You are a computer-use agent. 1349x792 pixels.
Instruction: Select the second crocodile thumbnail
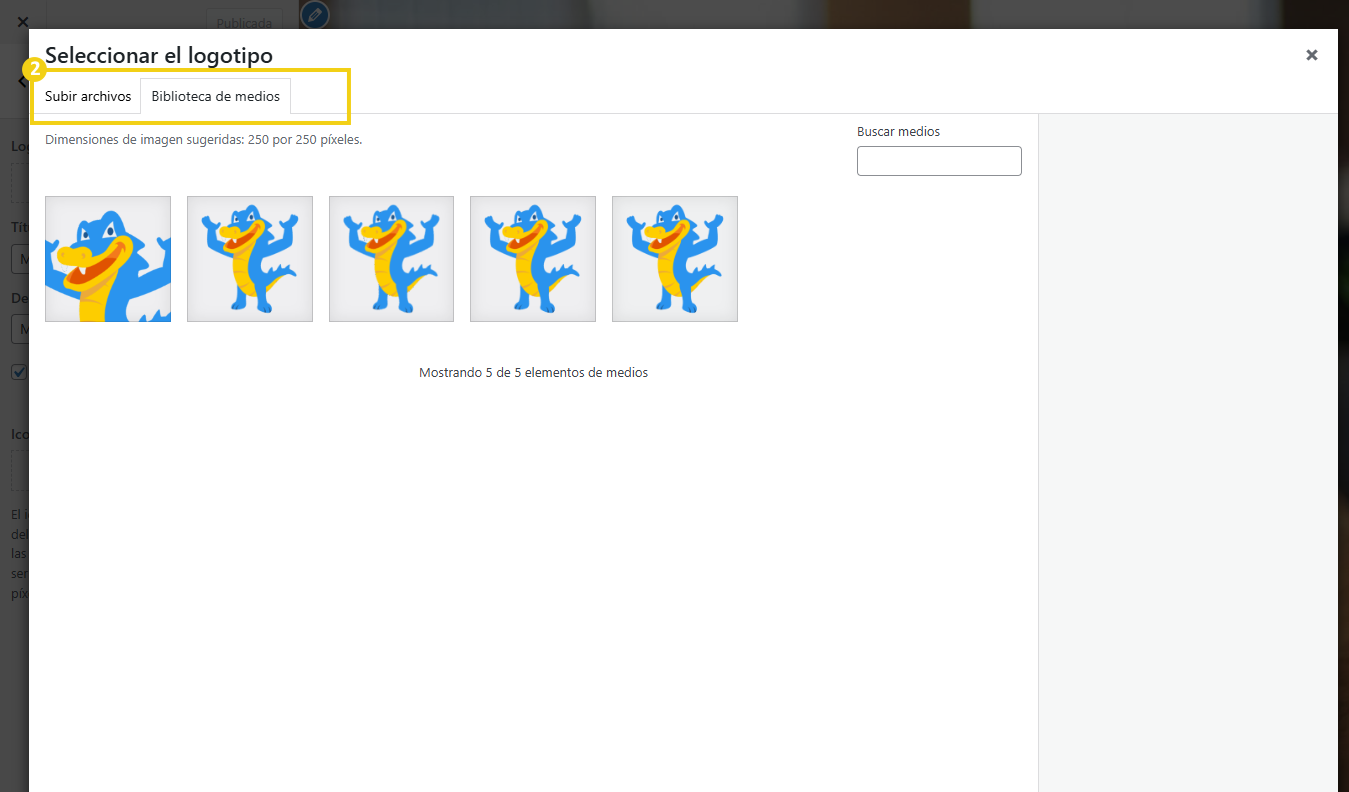[249, 258]
